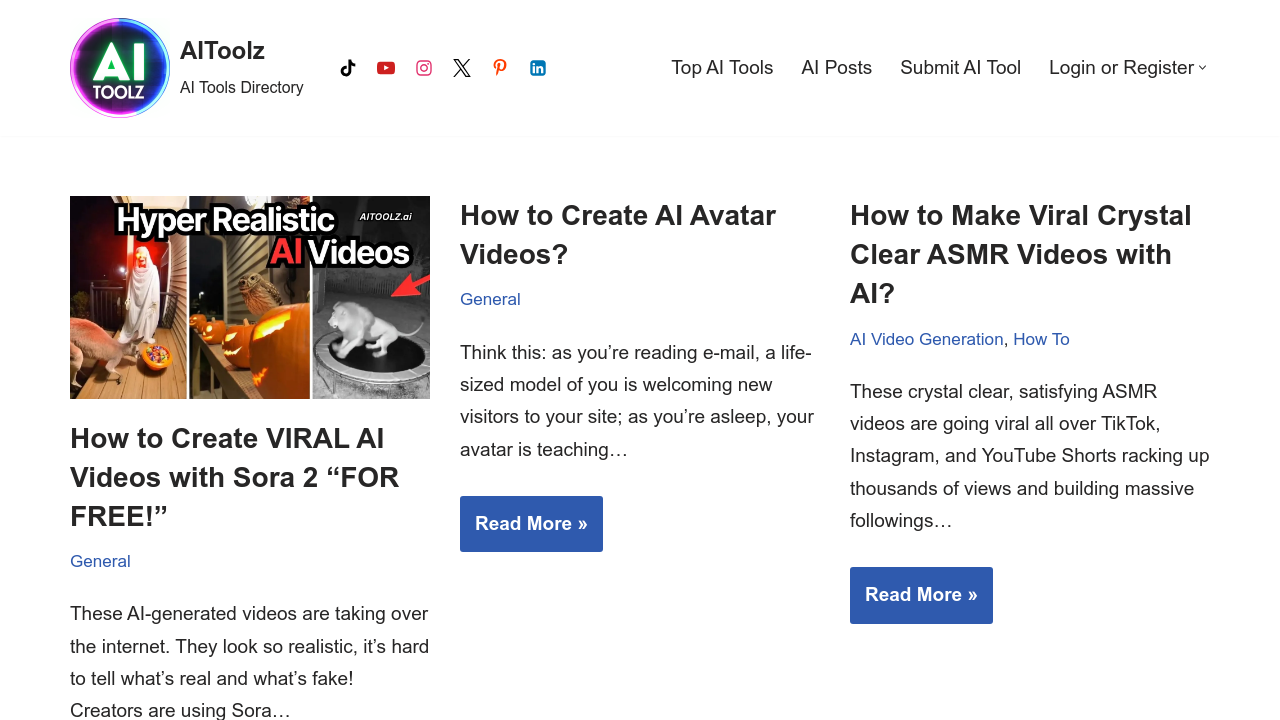Open the YouTube social icon
The height and width of the screenshot is (720, 1280).
click(x=386, y=68)
